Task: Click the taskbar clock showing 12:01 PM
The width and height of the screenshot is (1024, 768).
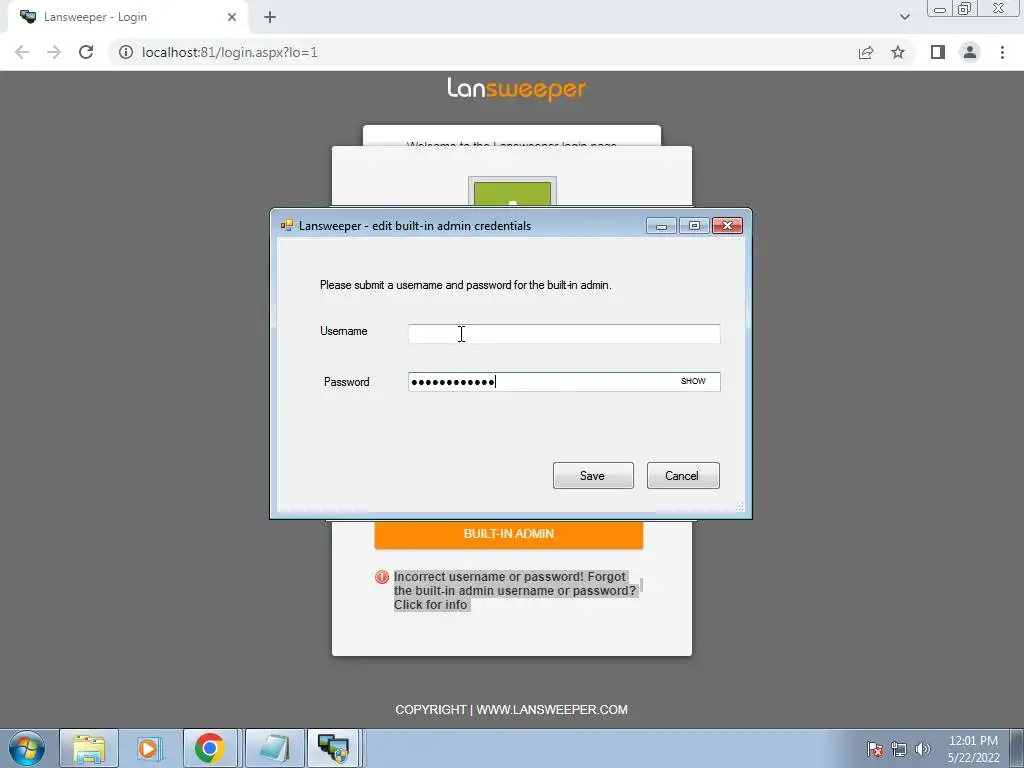Action: [973, 749]
